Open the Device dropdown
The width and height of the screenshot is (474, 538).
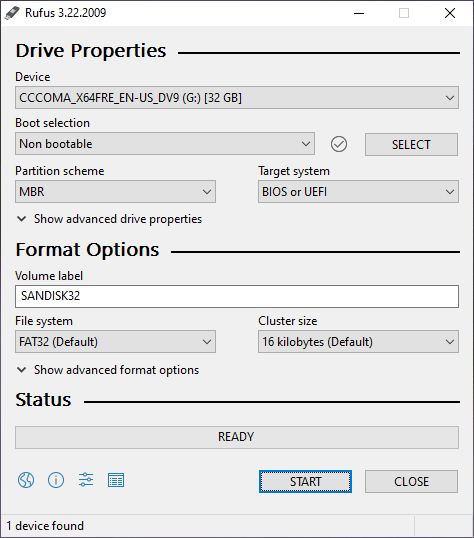point(237,98)
